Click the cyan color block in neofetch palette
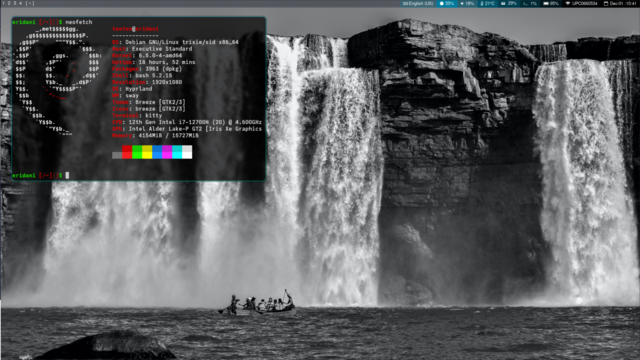The width and height of the screenshot is (640, 360). click(x=177, y=152)
